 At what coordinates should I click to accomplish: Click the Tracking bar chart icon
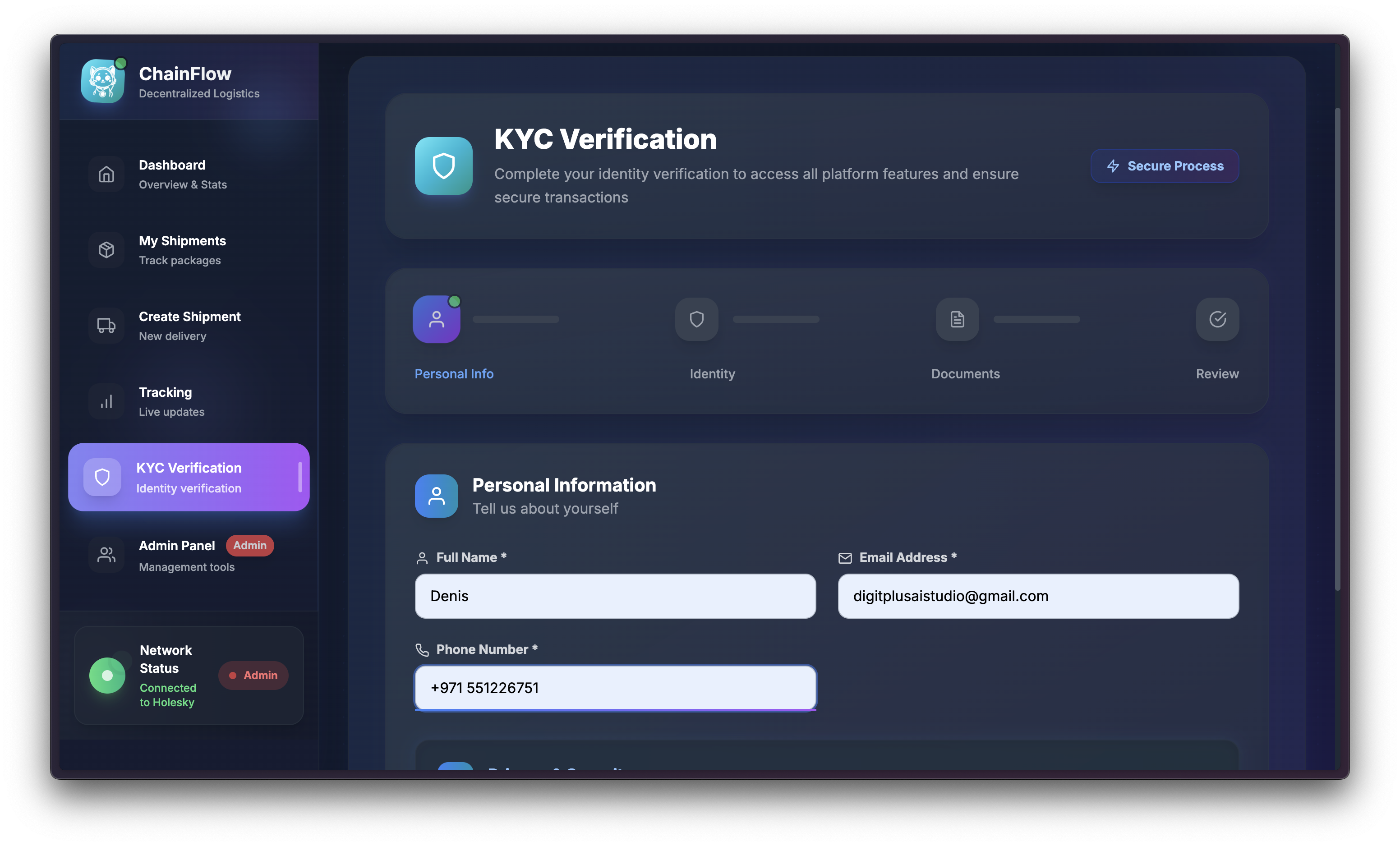click(106, 402)
